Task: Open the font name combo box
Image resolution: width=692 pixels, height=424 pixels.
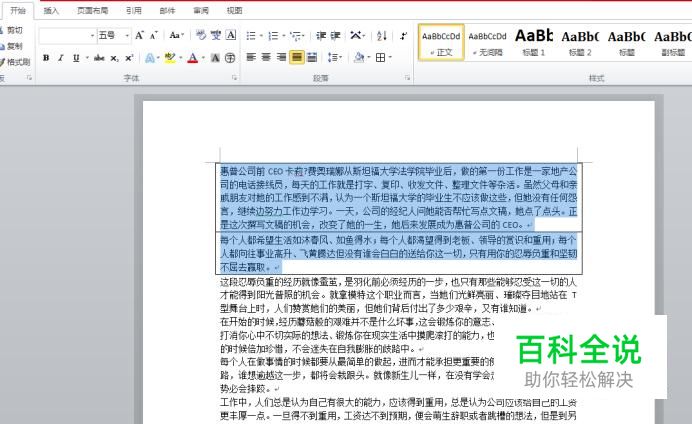Action: pyautogui.click(x=68, y=36)
